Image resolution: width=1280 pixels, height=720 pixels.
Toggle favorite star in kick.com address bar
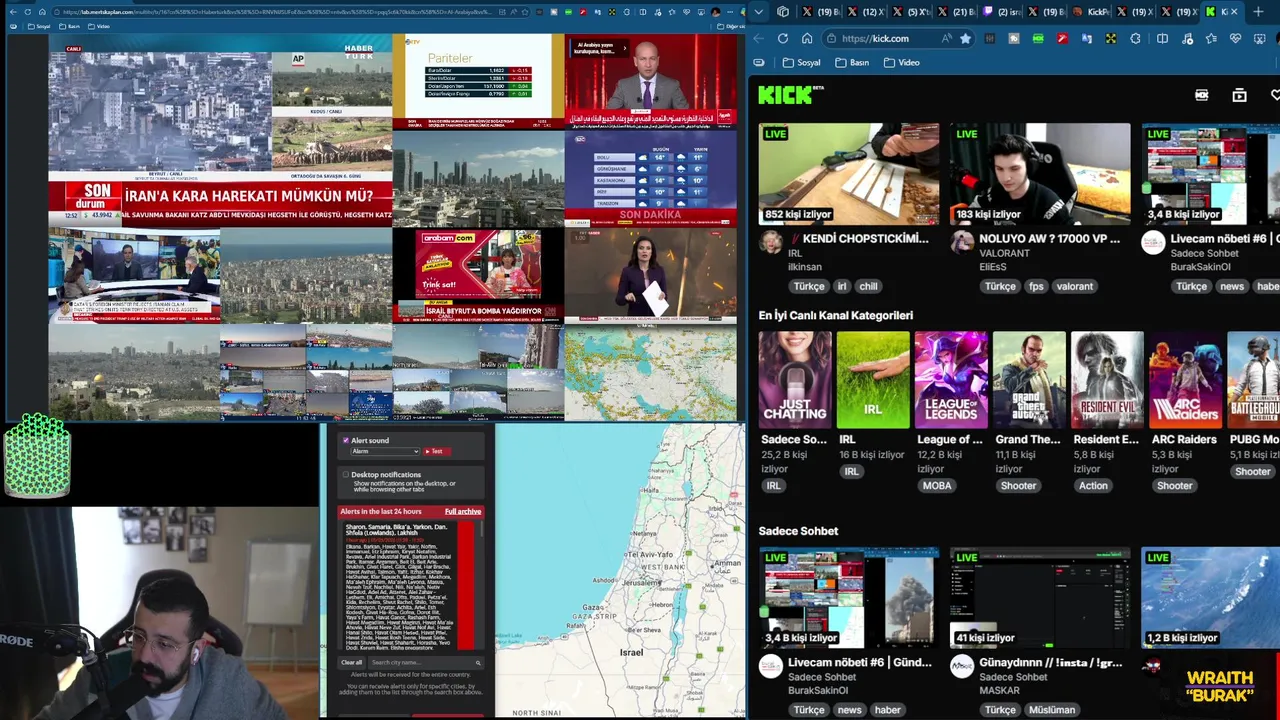click(x=965, y=38)
